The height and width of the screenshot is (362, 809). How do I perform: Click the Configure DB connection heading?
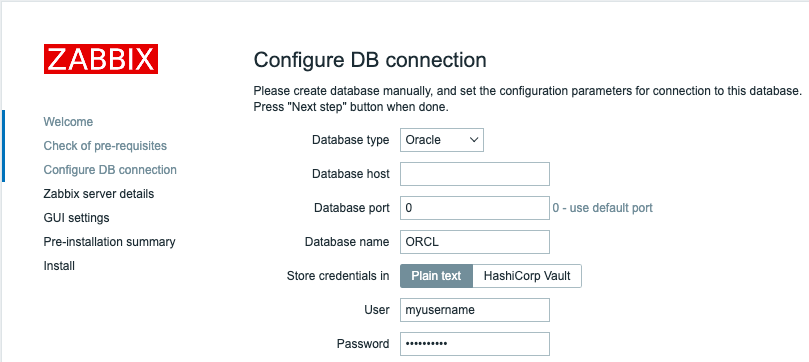pyautogui.click(x=370, y=60)
